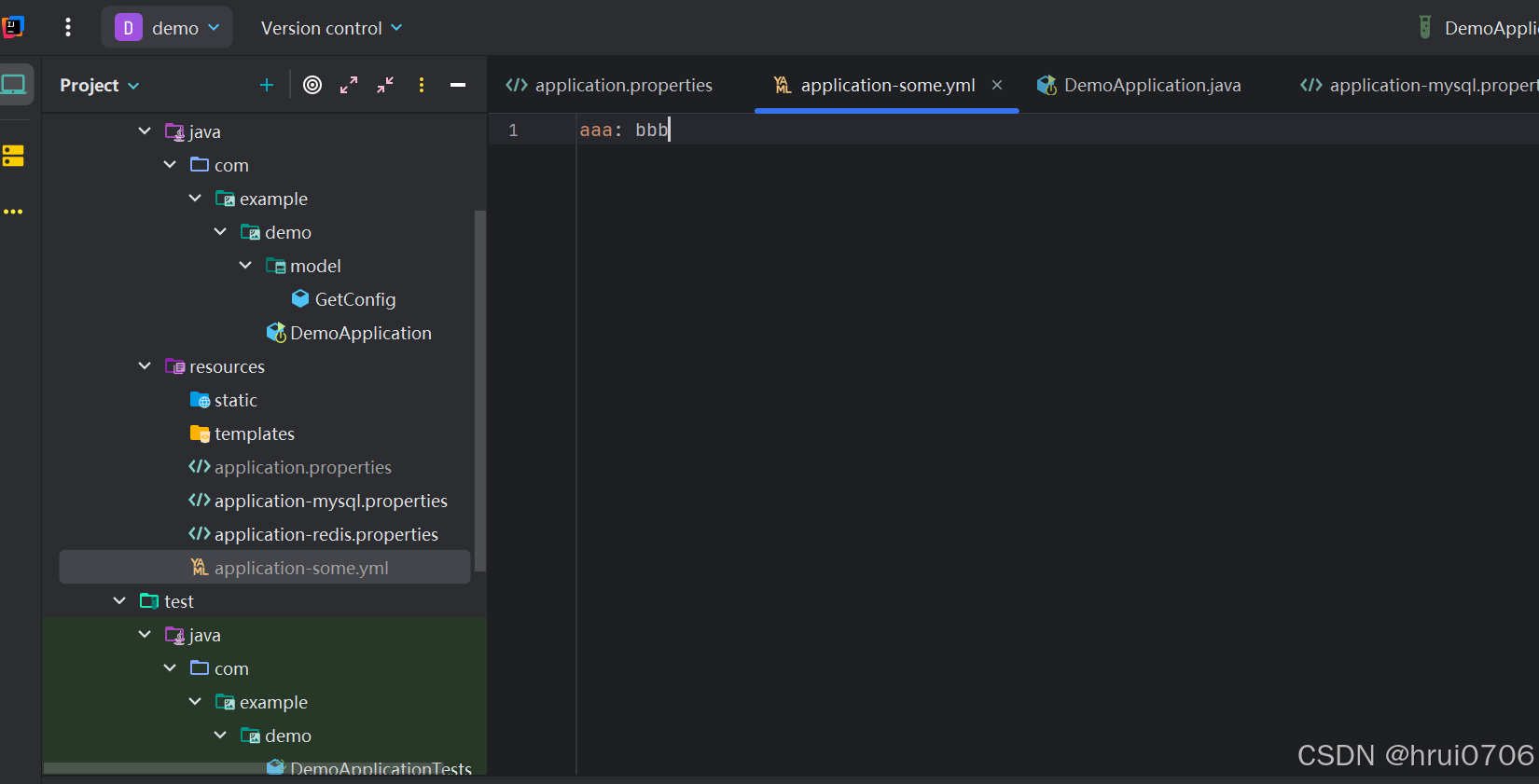The image size is (1539, 784).
Task: Toggle the Project tool window icon
Action: pyautogui.click(x=14, y=85)
